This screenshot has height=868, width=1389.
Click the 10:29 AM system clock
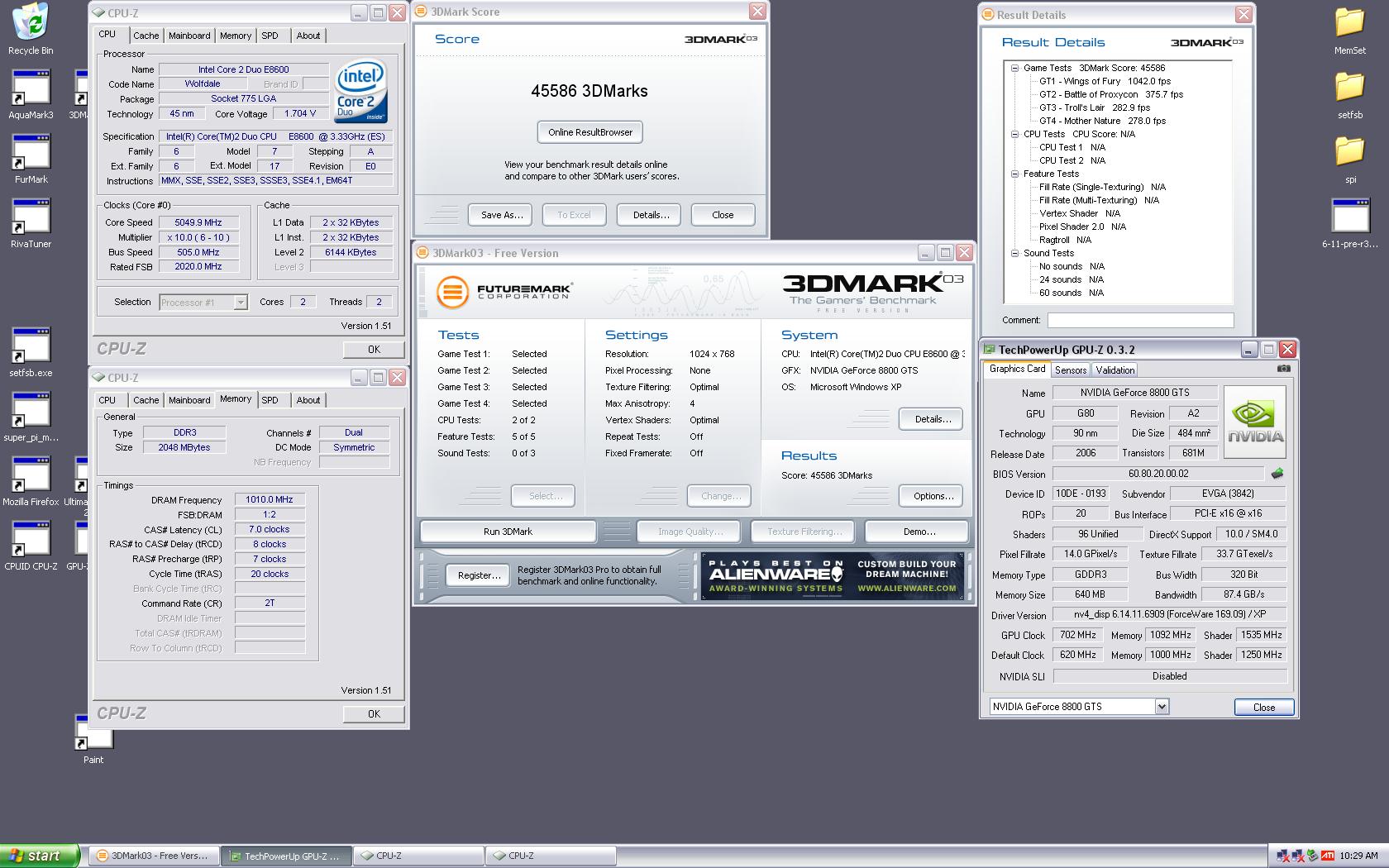pos(1359,856)
